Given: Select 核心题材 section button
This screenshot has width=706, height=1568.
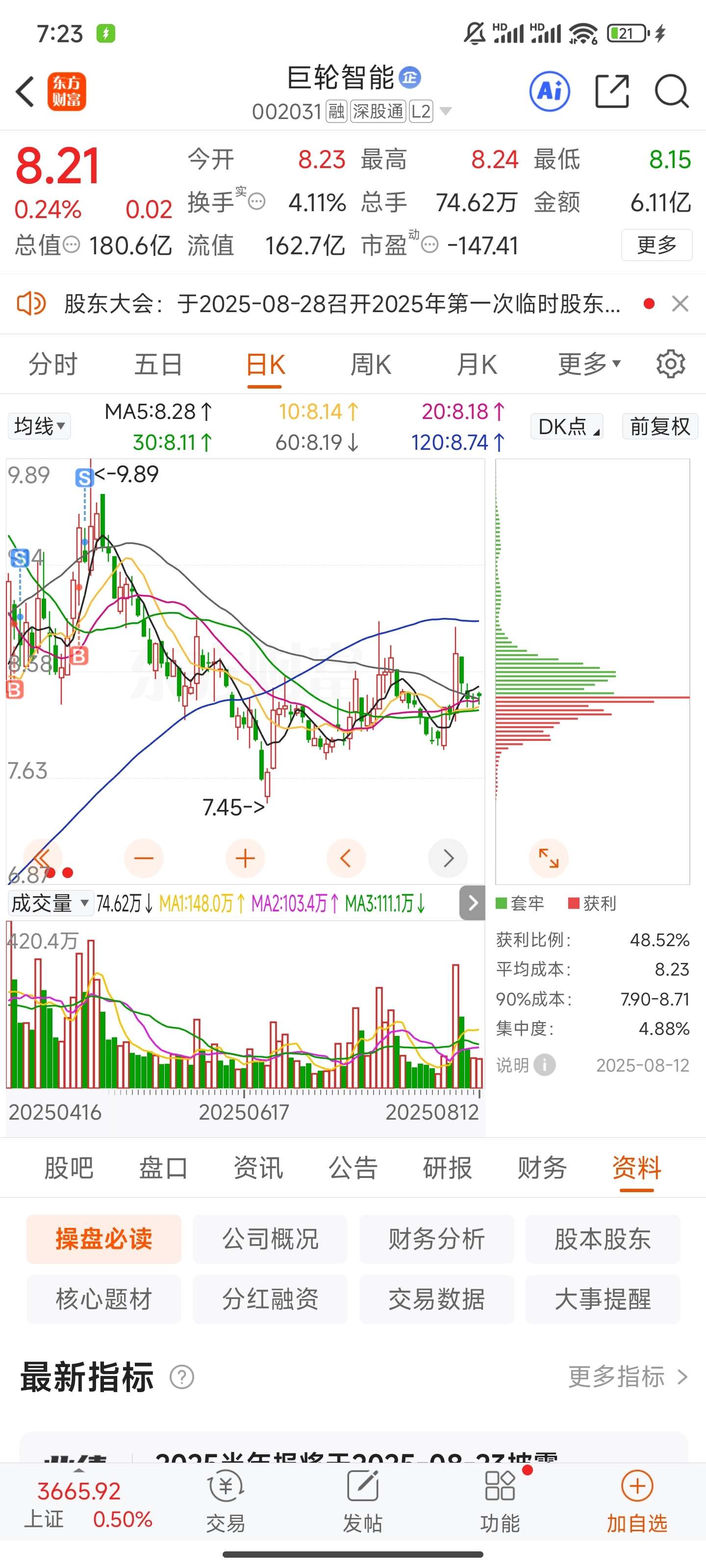Looking at the screenshot, I should (x=103, y=1299).
